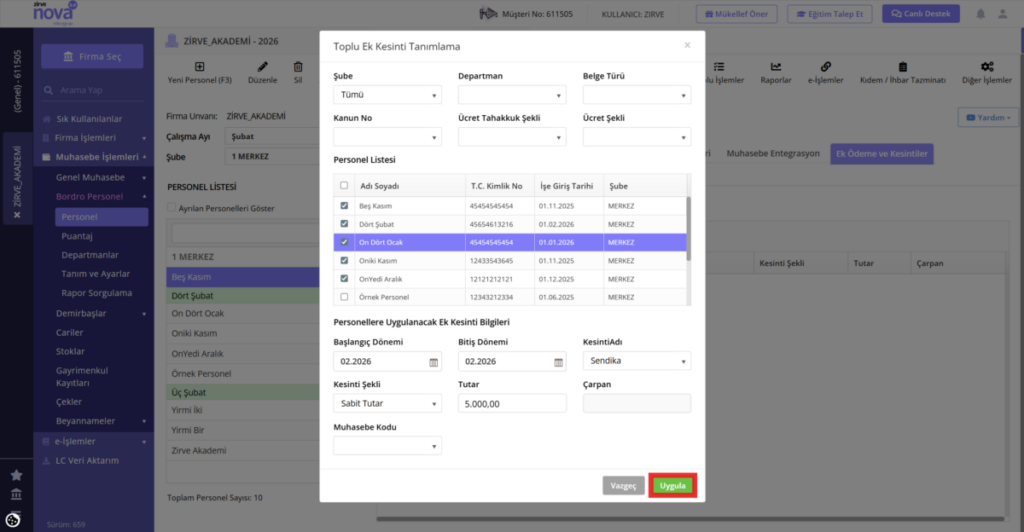Open Bitiş Dönemi calendar picker icon
The image size is (1024, 532).
click(x=558, y=362)
